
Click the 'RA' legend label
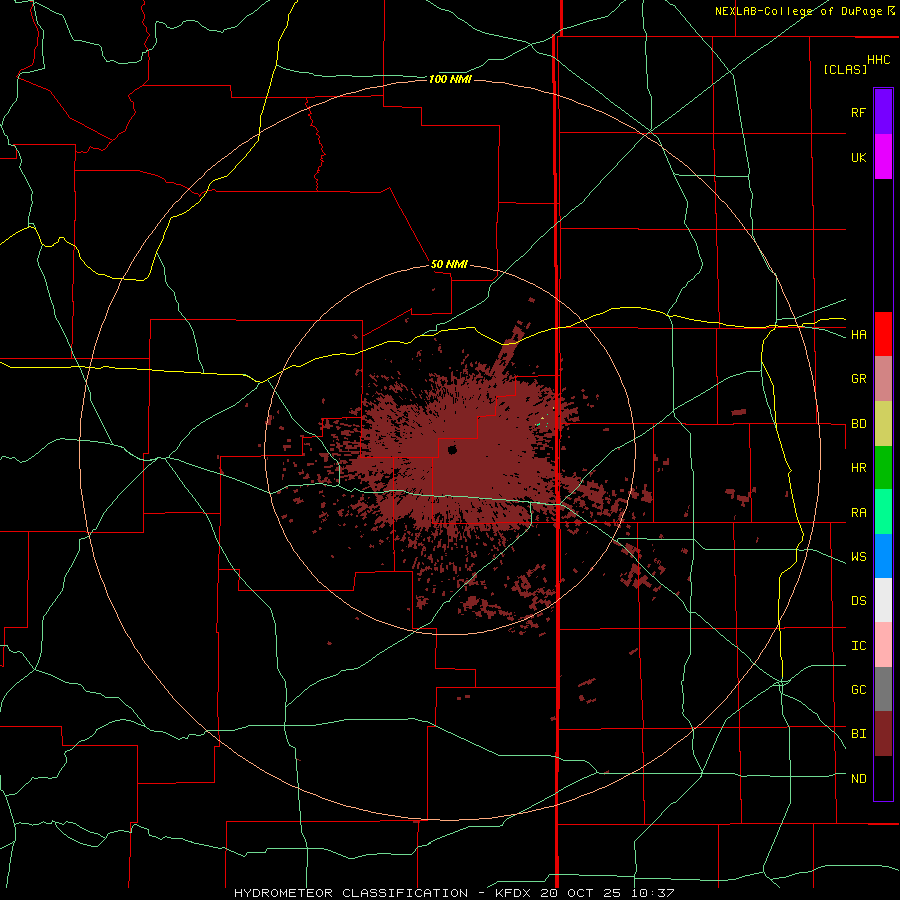858,513
